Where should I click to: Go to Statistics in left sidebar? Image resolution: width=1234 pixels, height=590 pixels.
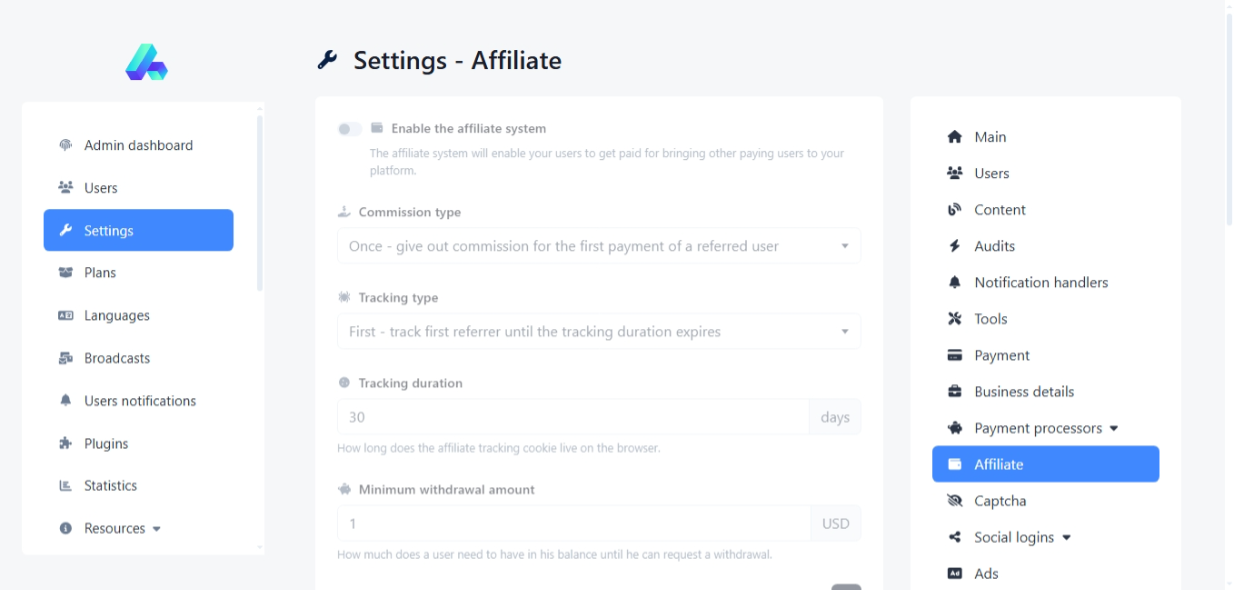(110, 486)
